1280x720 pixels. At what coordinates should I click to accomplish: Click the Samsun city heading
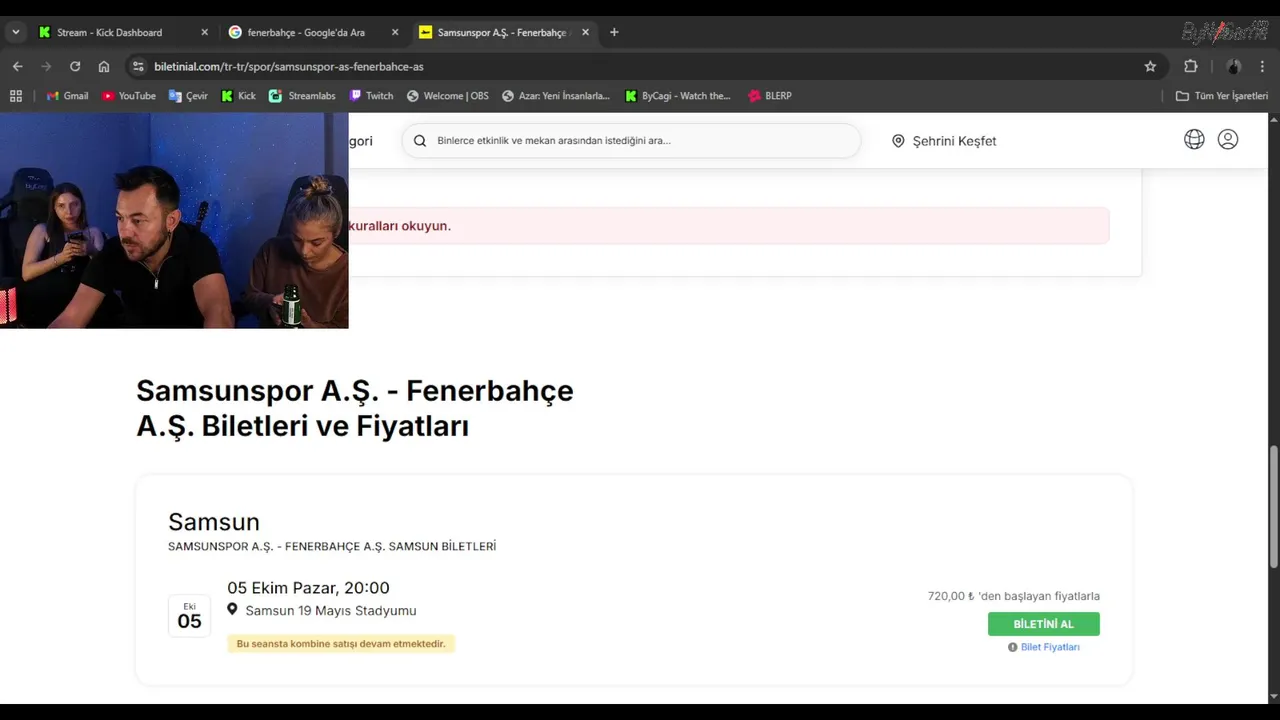click(214, 522)
